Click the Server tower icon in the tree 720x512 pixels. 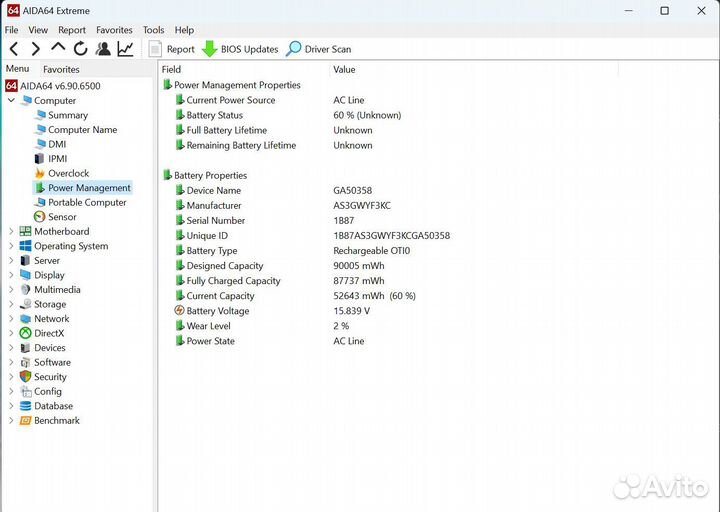(26, 260)
